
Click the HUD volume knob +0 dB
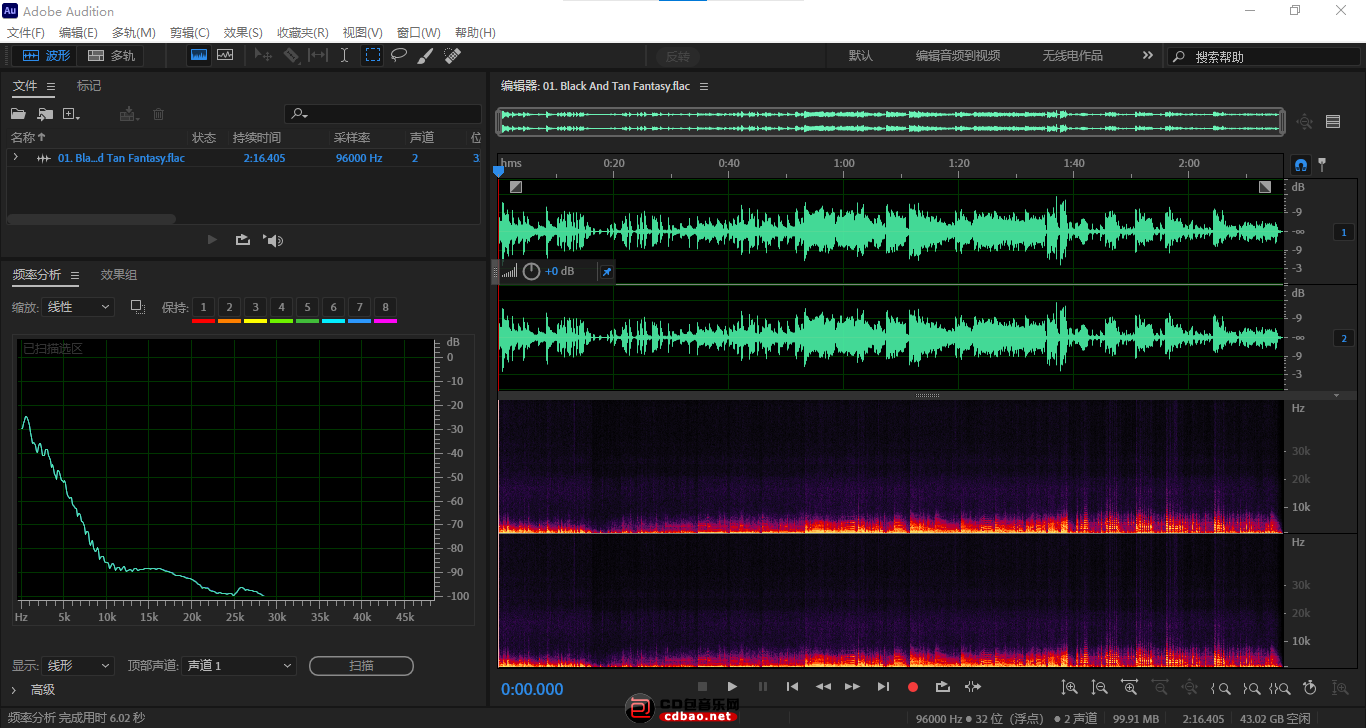coord(531,271)
